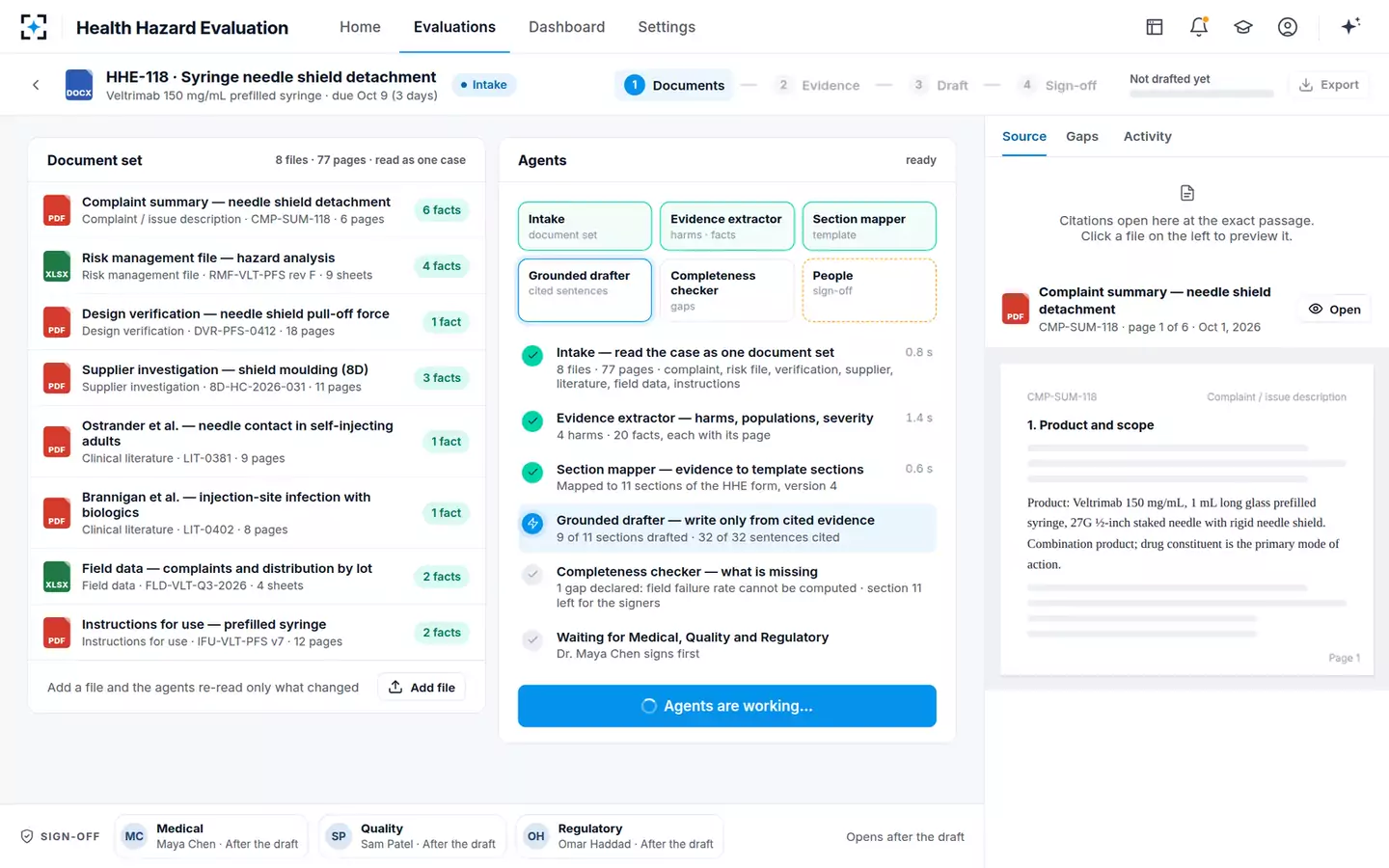
Task: Click the notifications bell icon
Action: pos(1199,27)
